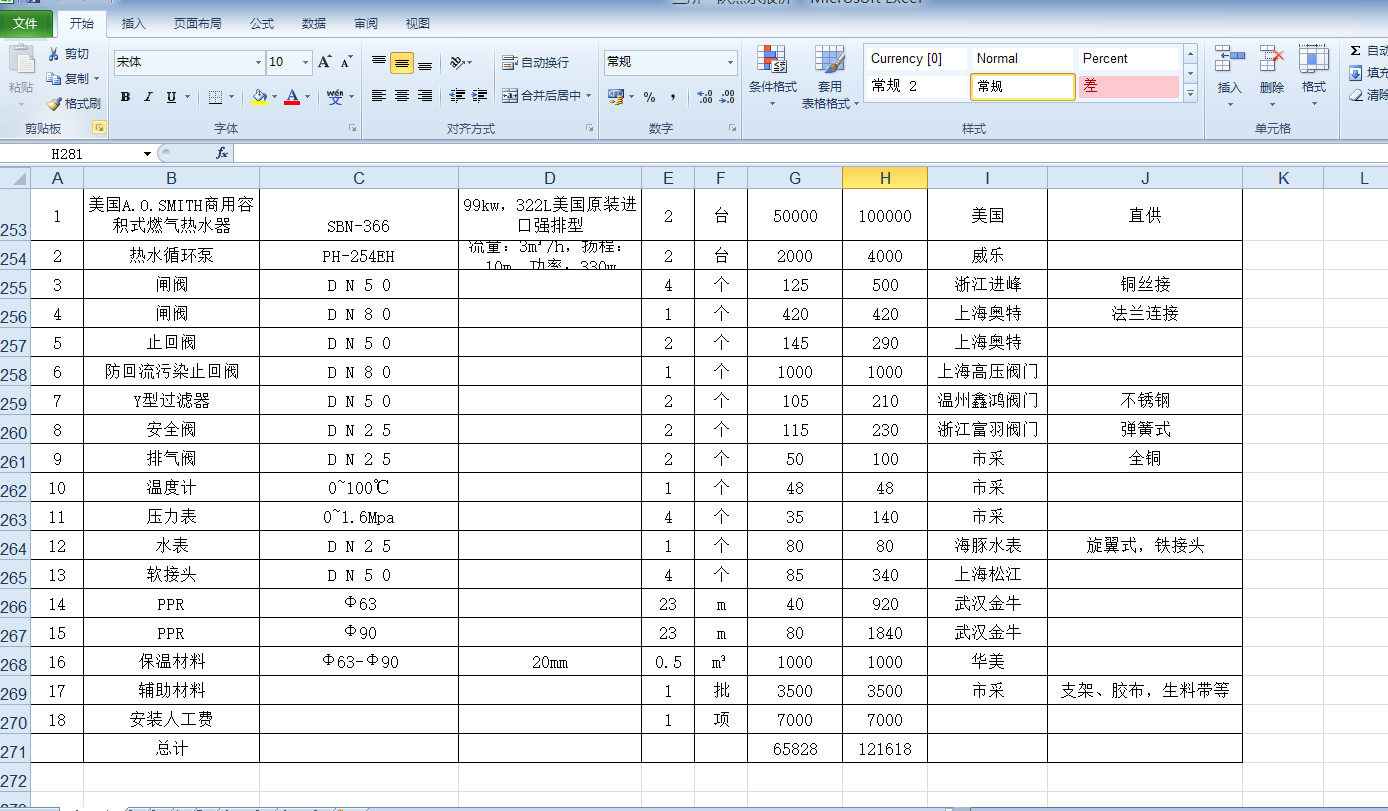This screenshot has width=1388, height=811.
Task: Switch to 公式 Formulas tab
Action: [262, 23]
